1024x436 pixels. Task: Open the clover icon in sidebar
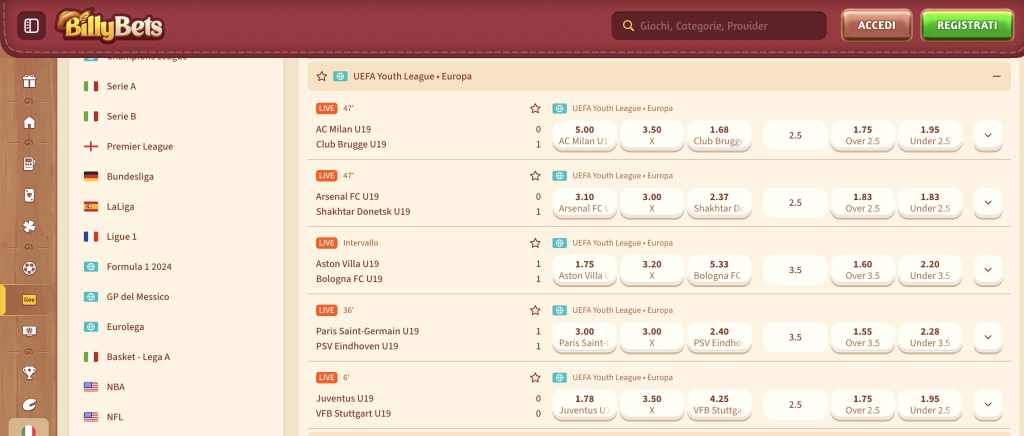click(x=29, y=226)
